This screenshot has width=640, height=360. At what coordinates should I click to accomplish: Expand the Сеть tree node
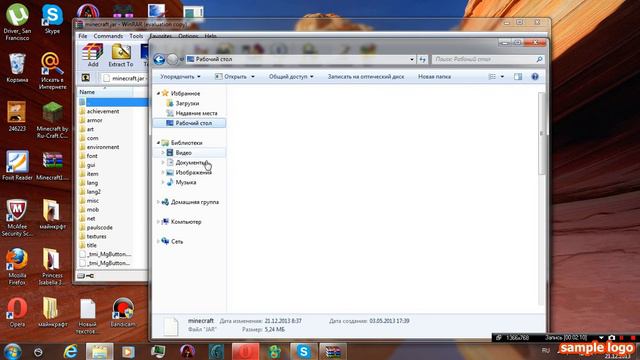click(x=158, y=242)
